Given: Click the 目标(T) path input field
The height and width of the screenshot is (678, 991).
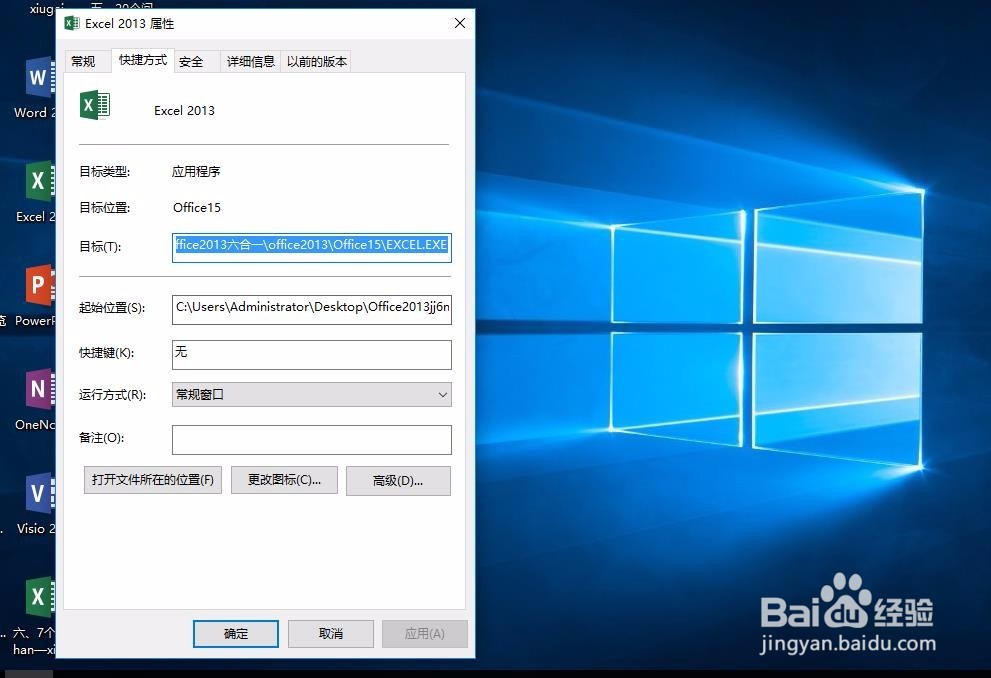Looking at the screenshot, I should coord(312,247).
